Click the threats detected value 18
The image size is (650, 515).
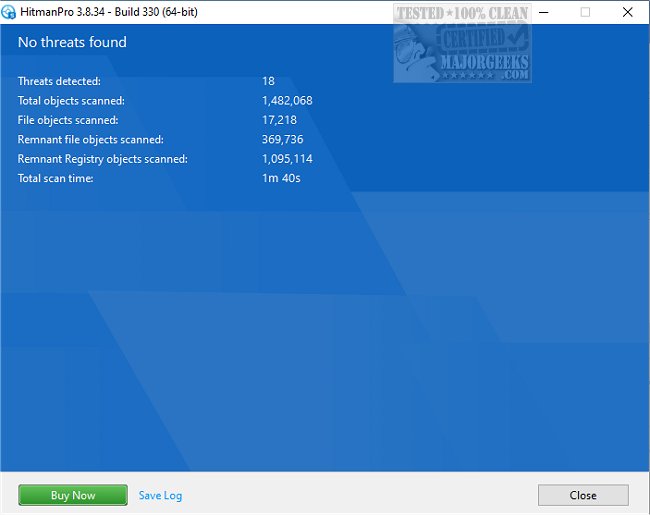click(x=268, y=81)
